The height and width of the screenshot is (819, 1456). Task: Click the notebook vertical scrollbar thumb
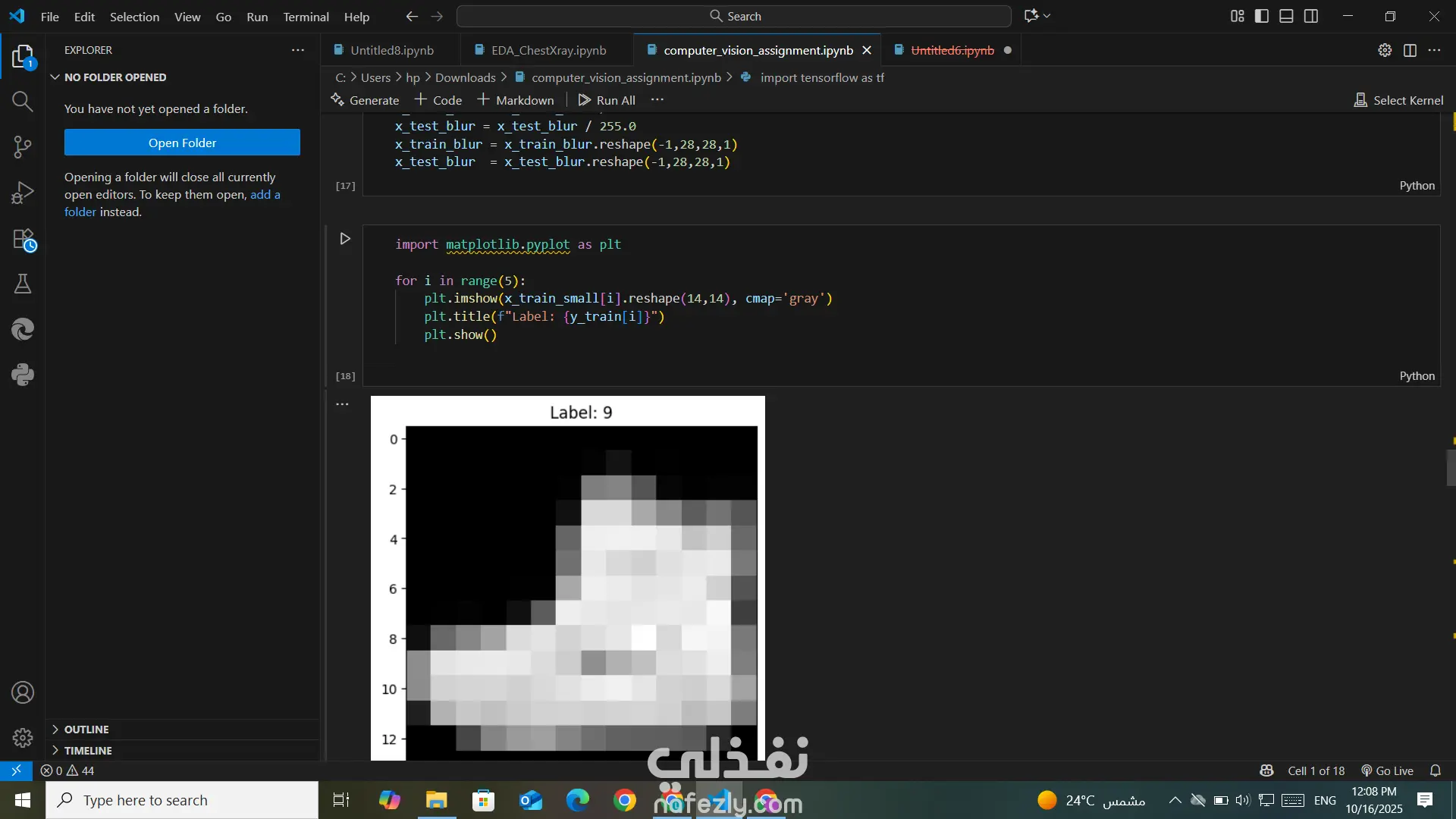coord(1451,467)
